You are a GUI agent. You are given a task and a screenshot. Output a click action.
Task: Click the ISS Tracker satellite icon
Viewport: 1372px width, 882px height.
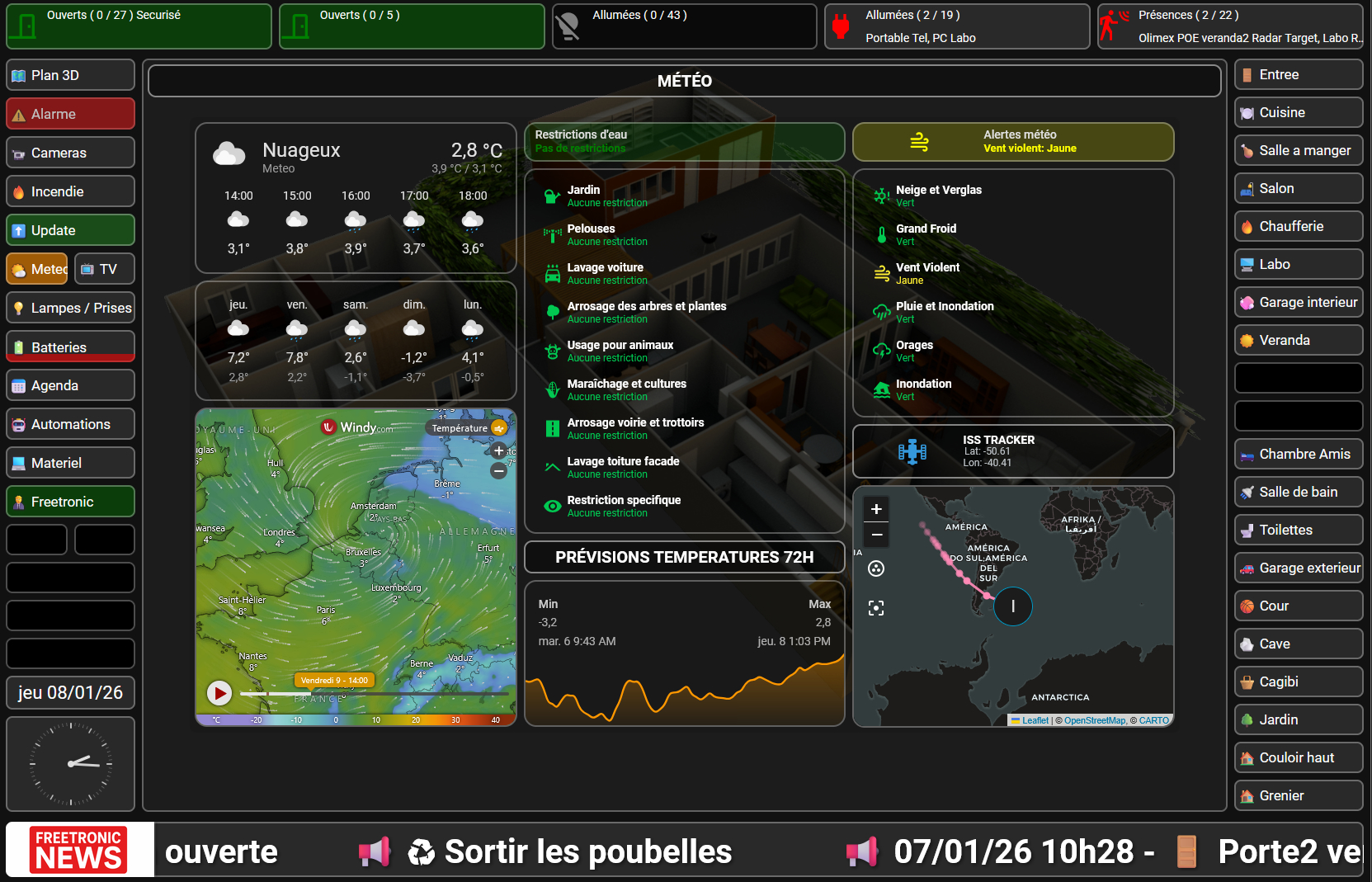click(912, 451)
